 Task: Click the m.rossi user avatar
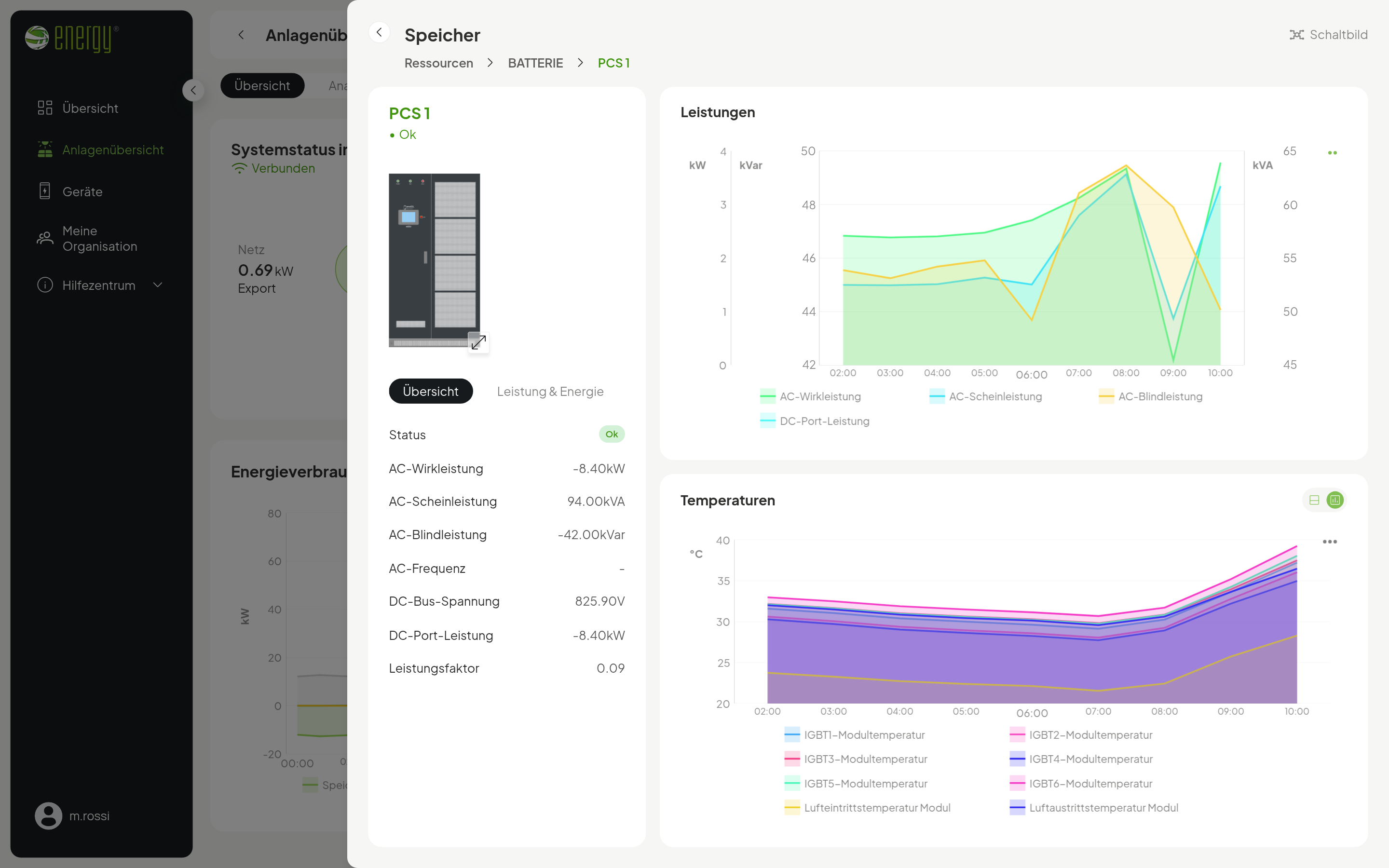point(48,815)
